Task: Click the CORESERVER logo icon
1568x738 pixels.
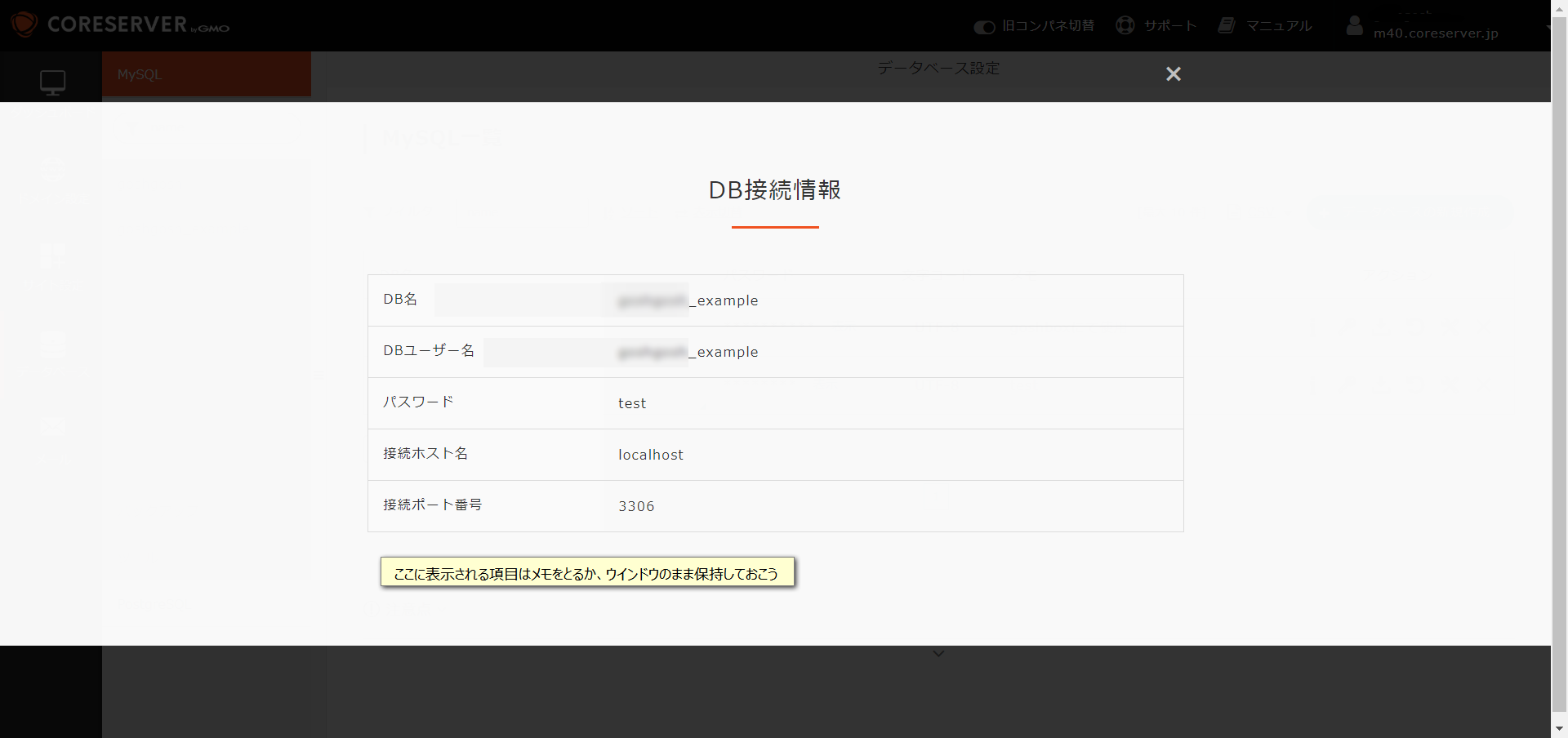Action: tap(24, 24)
